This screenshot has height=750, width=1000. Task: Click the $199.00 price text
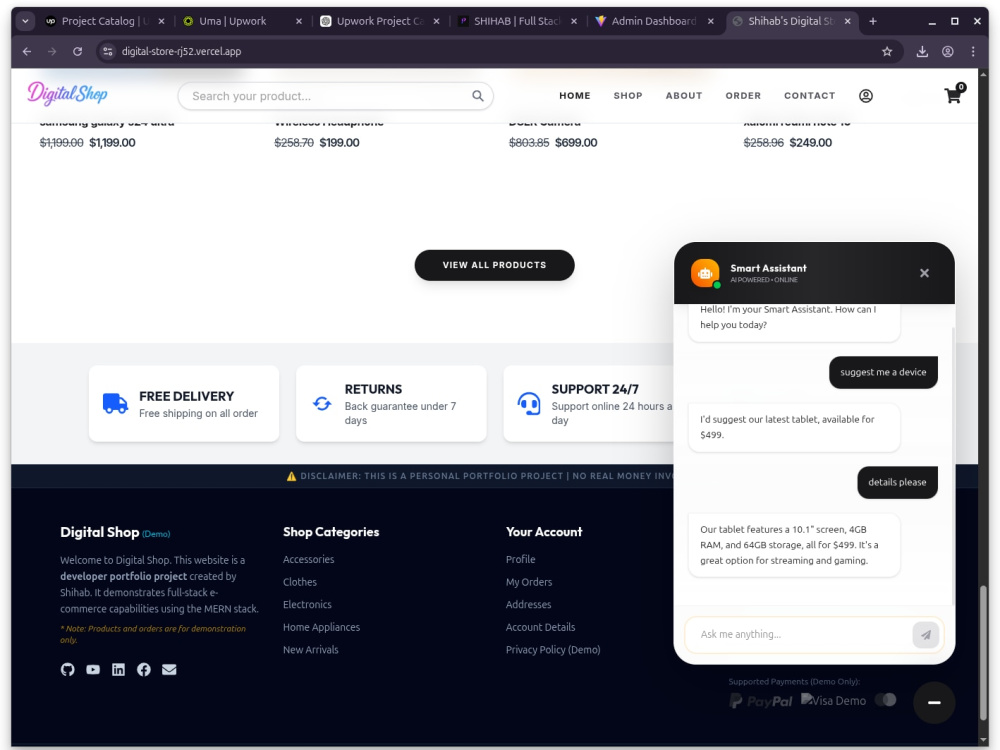pos(339,143)
